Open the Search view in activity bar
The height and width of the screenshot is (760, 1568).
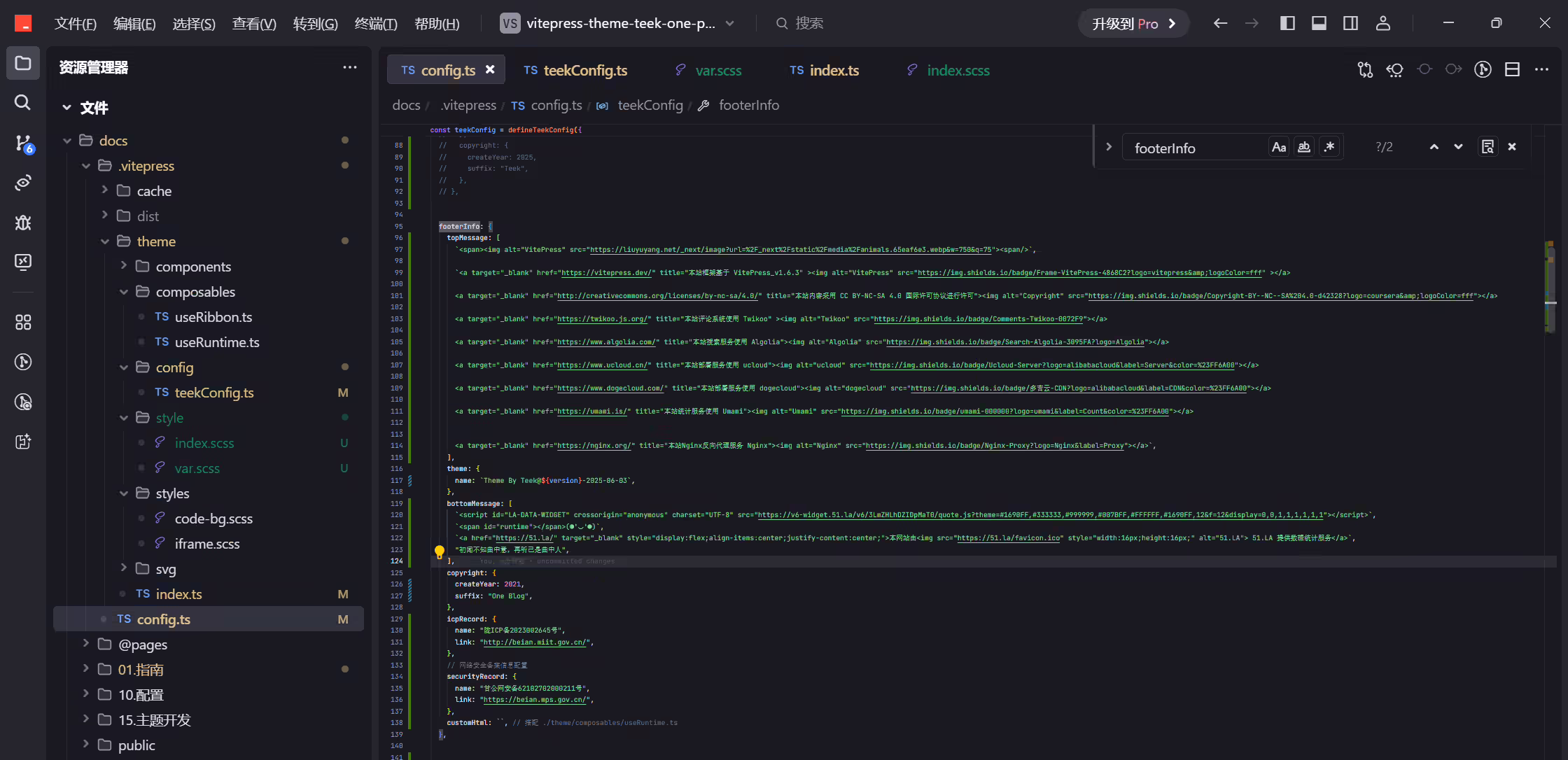(22, 103)
